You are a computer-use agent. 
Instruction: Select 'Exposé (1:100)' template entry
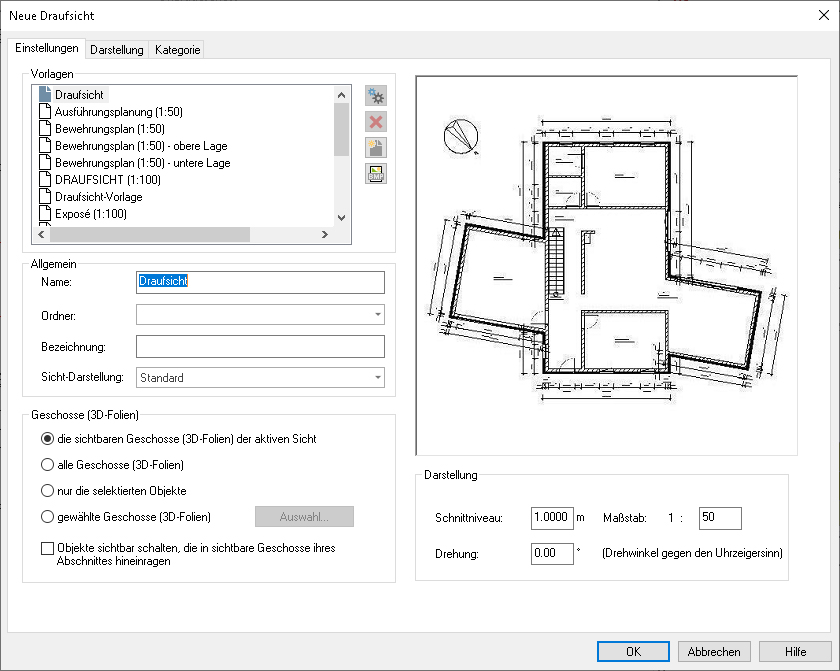91,214
